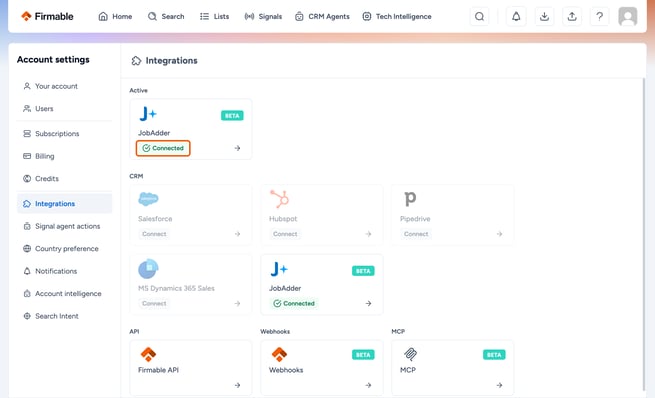
Task: Open Signal agent actions settings
Action: (x=64, y=226)
